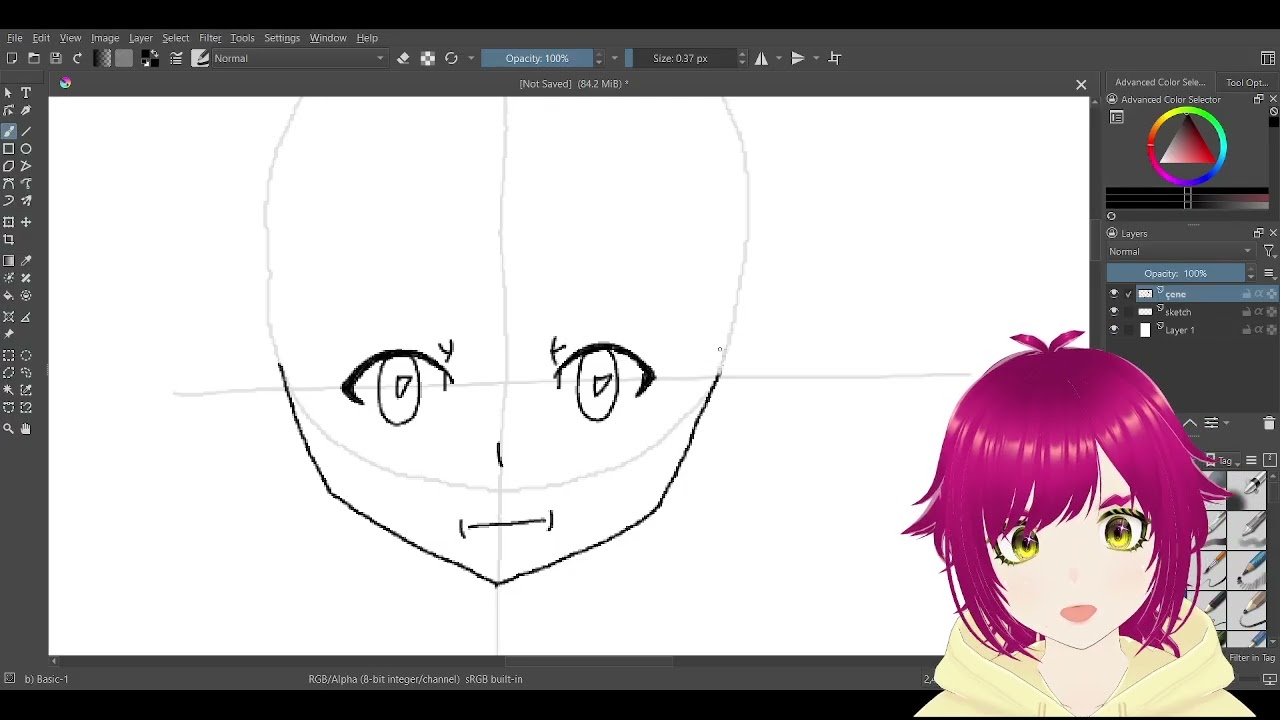Reload original brush preset
The image size is (1280, 720).
pos(451,58)
